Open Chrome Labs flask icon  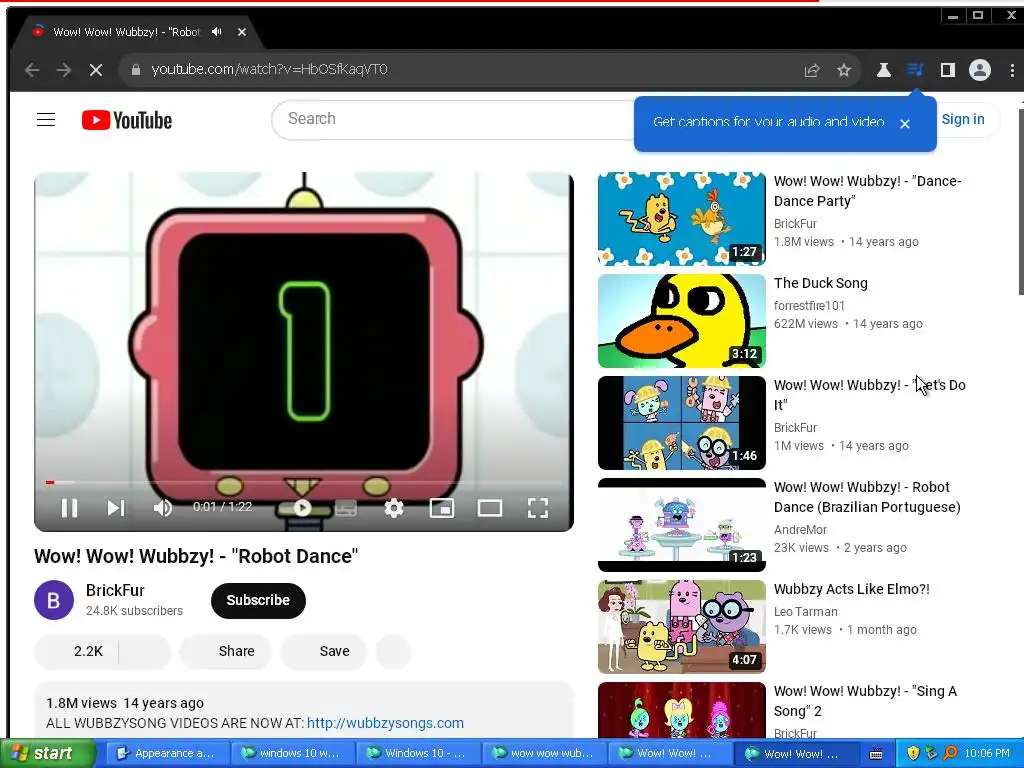(x=884, y=70)
